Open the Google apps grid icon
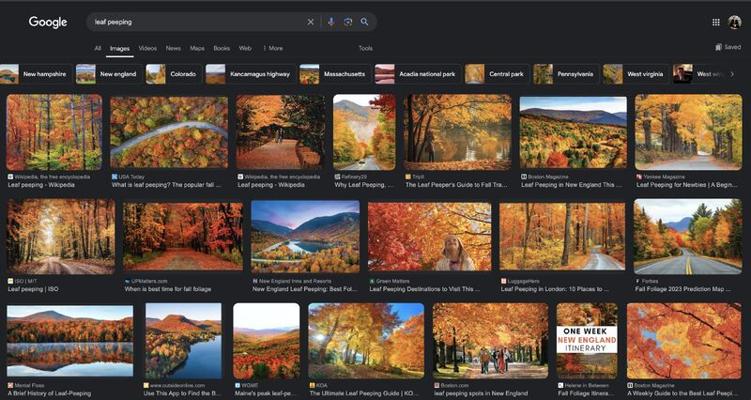This screenshot has height=400, width=751. [x=716, y=22]
